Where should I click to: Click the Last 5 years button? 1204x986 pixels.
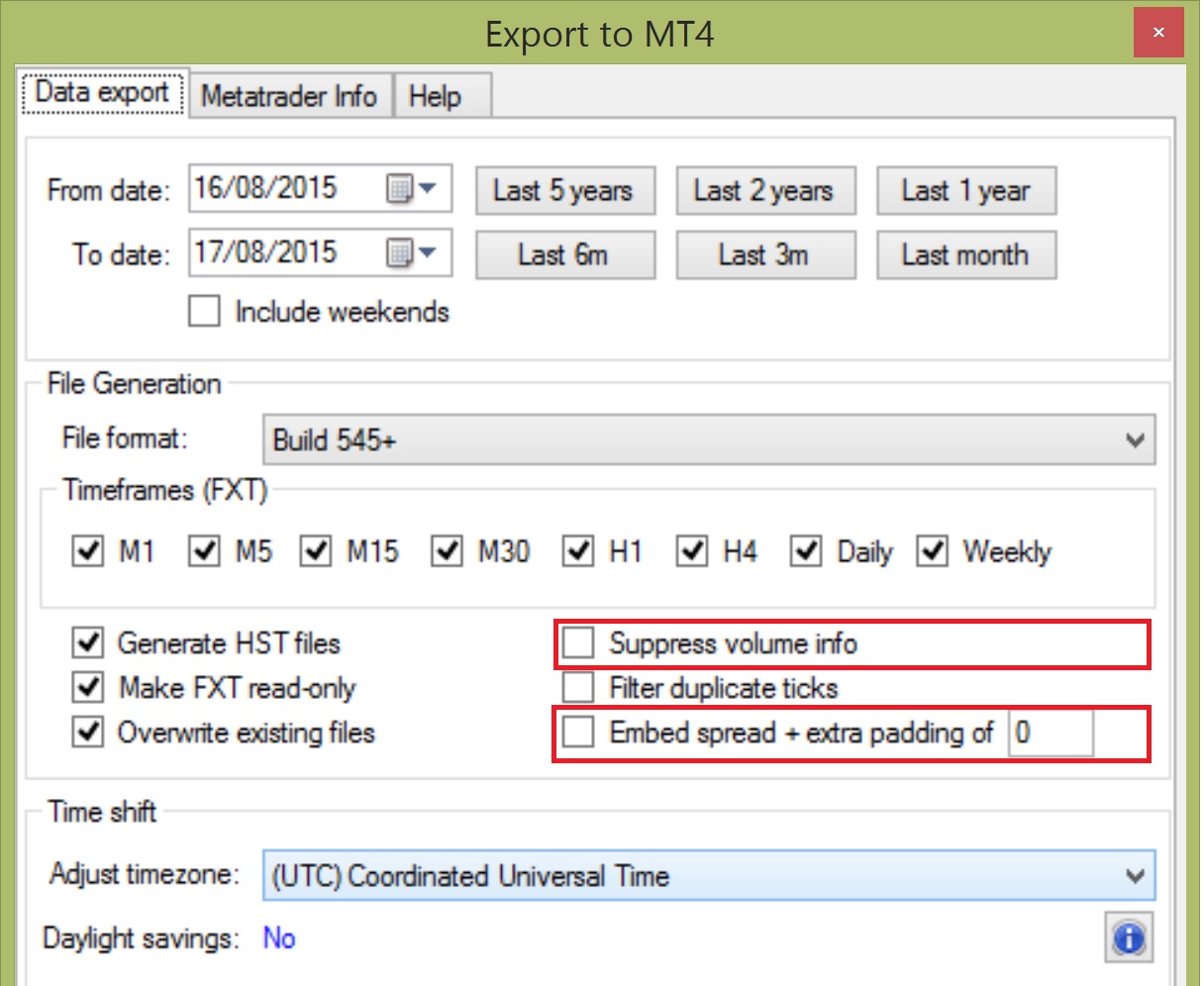[565, 190]
